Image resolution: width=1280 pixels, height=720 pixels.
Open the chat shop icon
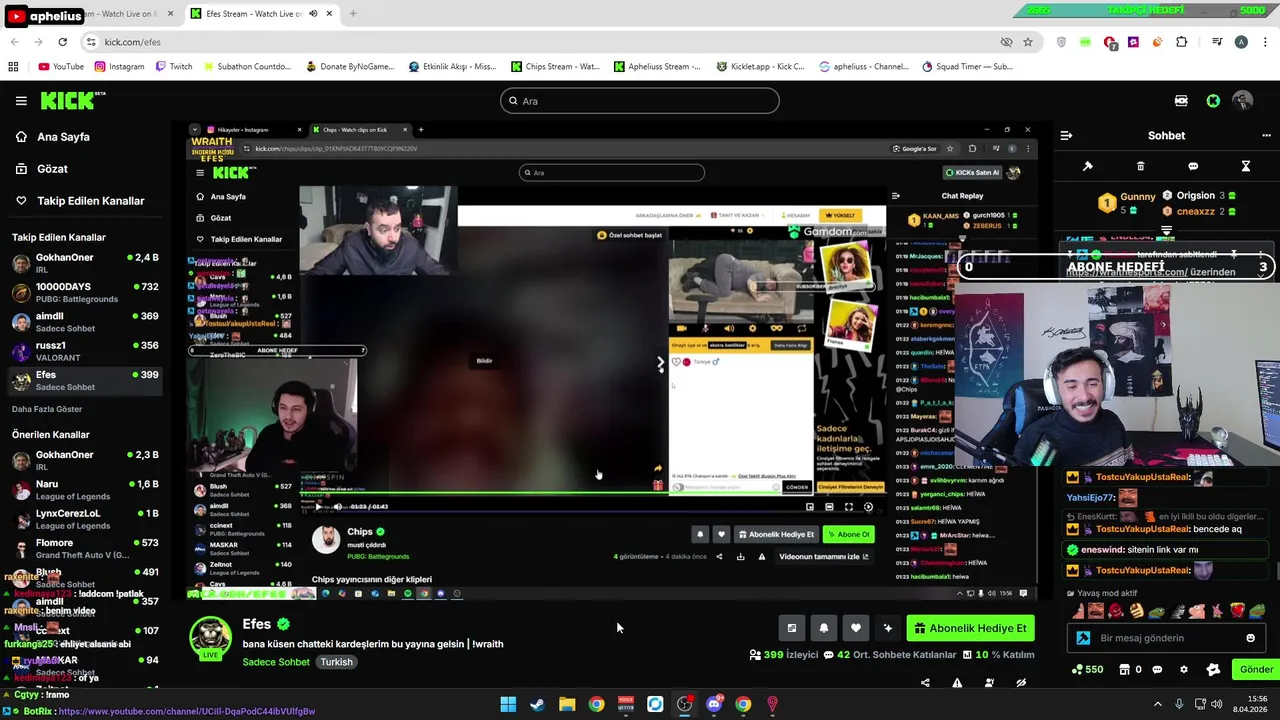[1124, 670]
